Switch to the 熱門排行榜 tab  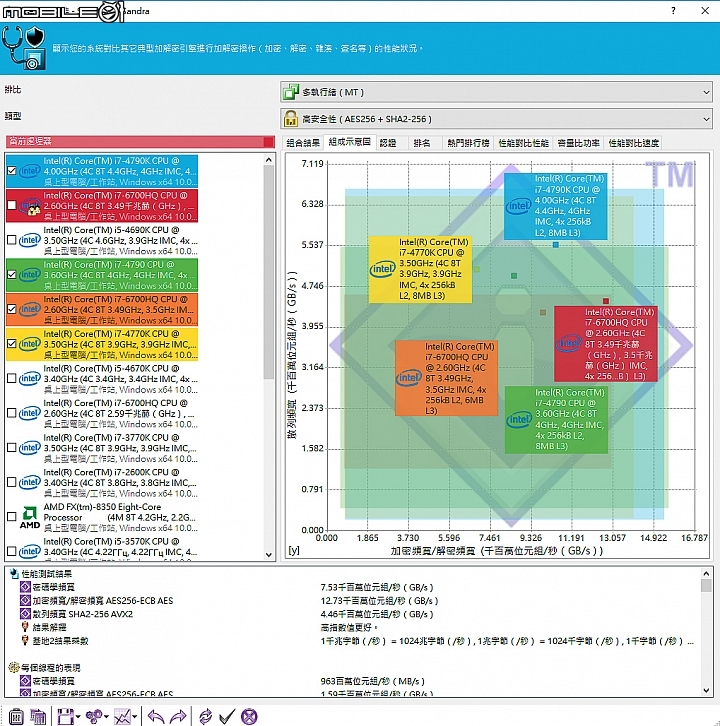point(468,143)
